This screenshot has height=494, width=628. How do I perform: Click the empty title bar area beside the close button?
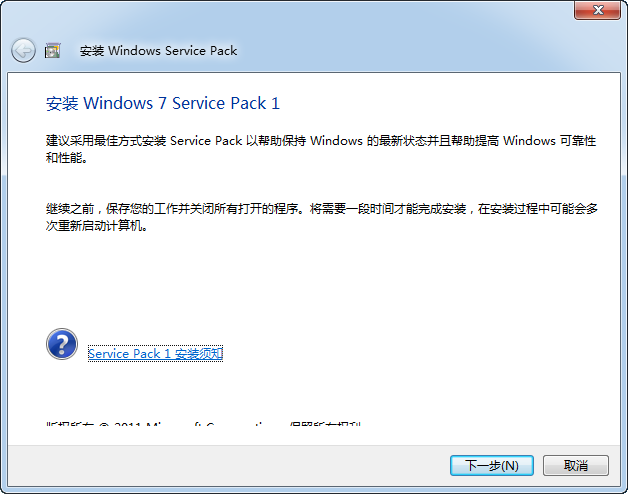point(401,16)
